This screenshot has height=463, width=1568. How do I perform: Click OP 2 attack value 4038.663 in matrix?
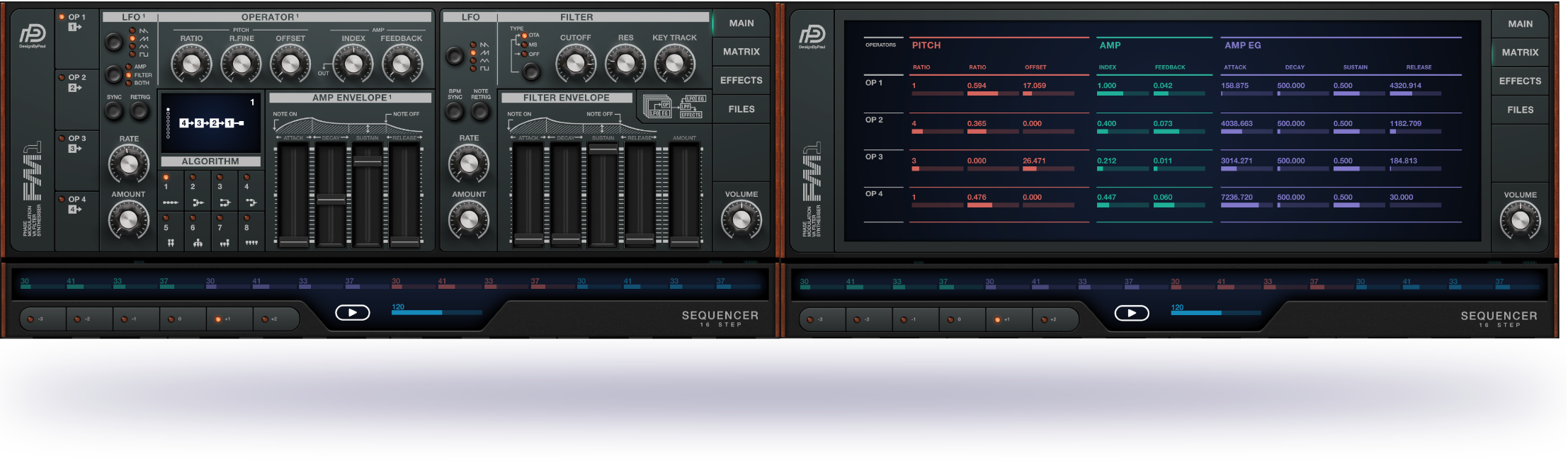point(1237,124)
